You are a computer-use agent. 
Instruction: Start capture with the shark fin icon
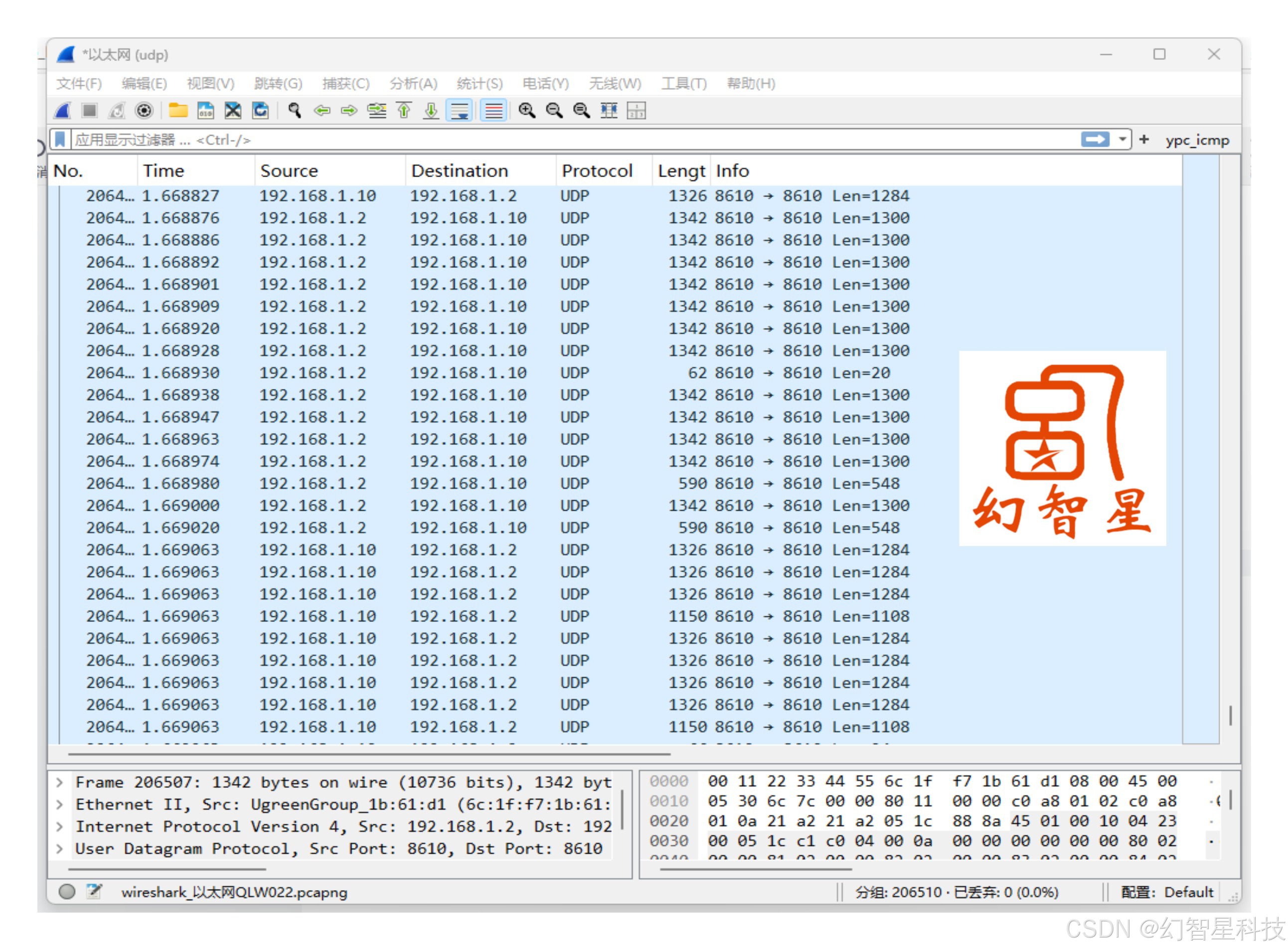point(63,110)
